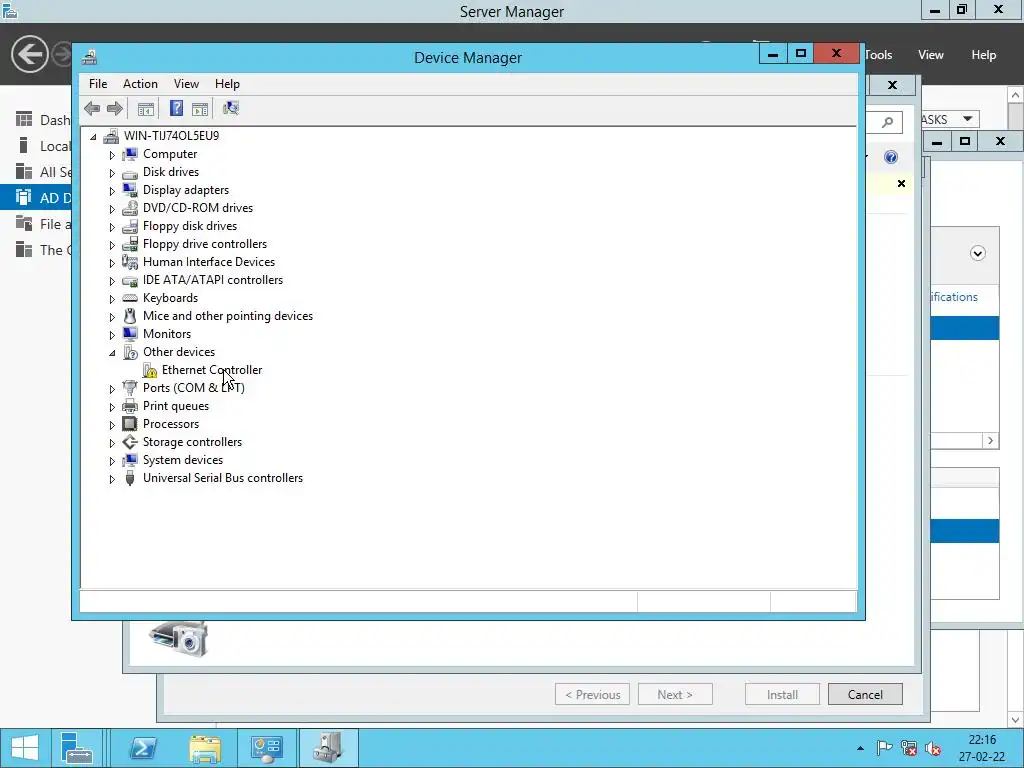Open Server Manager's Help menu
The height and width of the screenshot is (768, 1024).
coord(984,55)
